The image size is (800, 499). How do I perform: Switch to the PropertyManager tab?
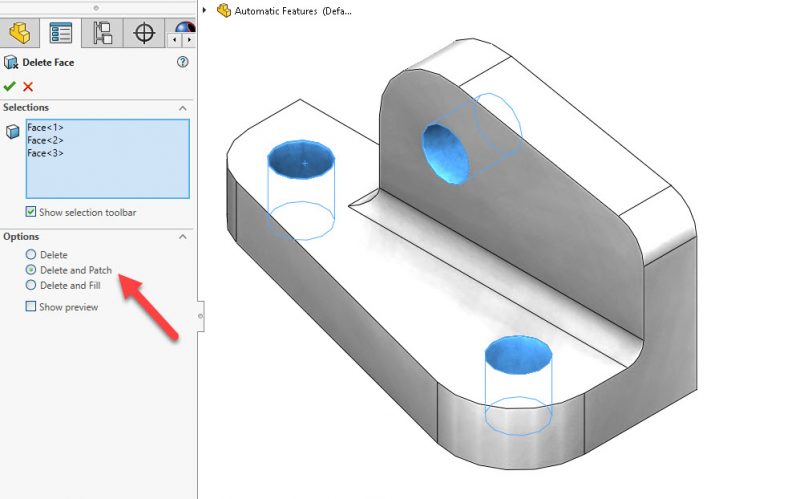(61, 32)
